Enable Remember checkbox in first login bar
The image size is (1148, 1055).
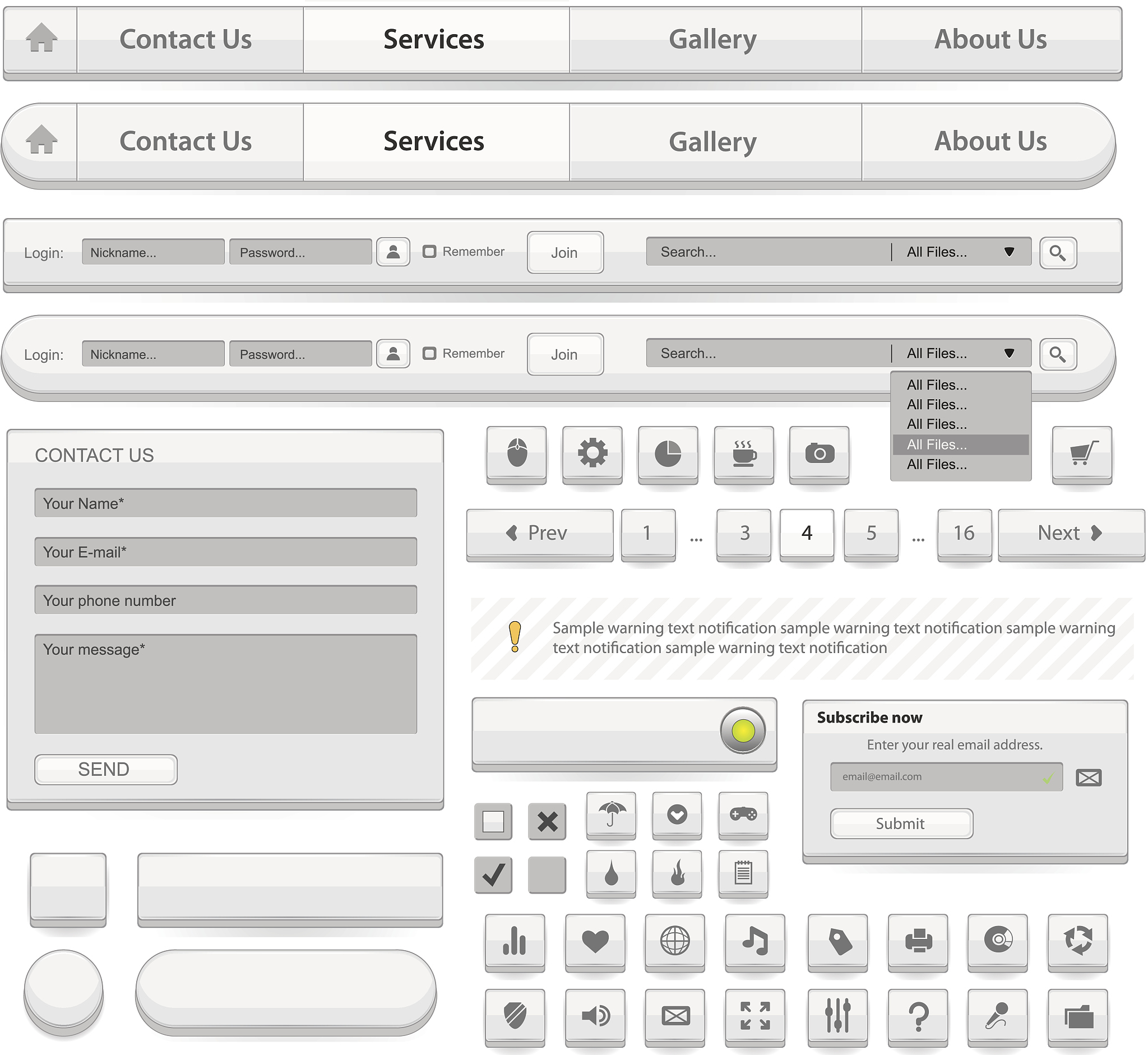click(429, 252)
